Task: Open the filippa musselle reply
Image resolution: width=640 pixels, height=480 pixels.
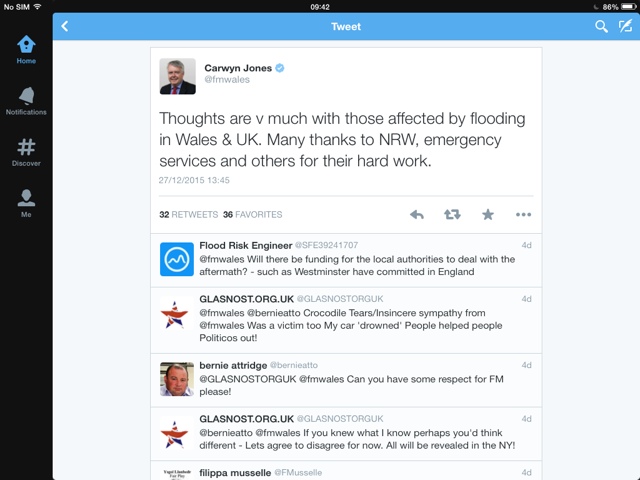Action: coord(346,471)
